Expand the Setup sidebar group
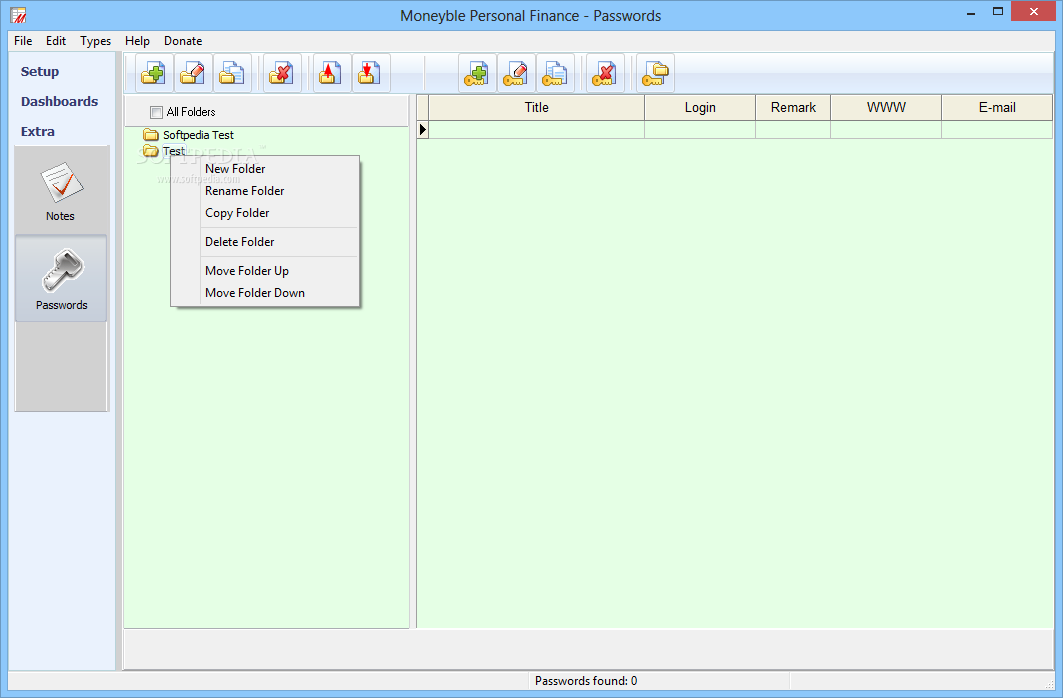1063x698 pixels. 40,71
